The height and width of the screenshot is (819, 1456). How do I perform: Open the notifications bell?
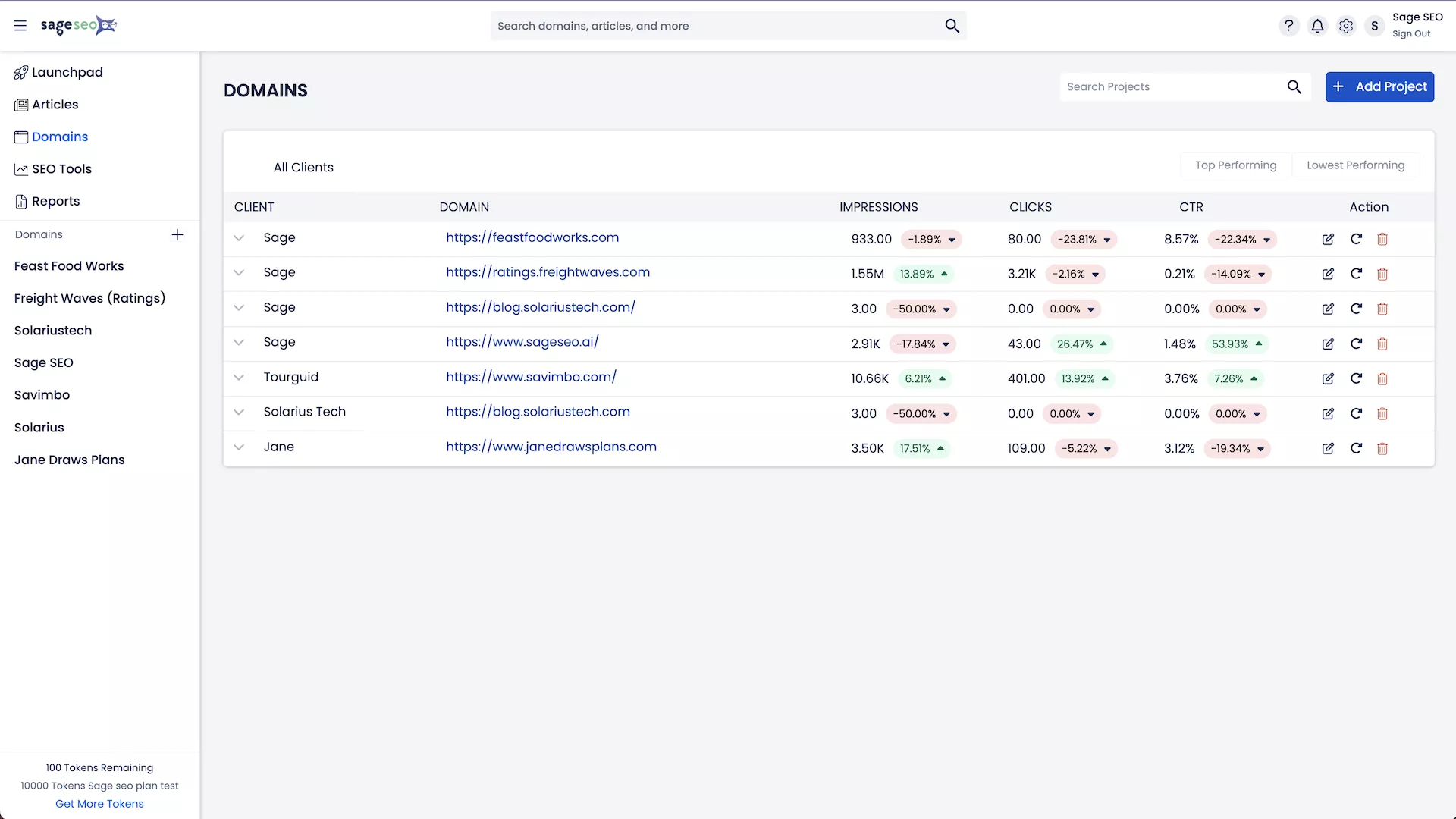coord(1317,26)
